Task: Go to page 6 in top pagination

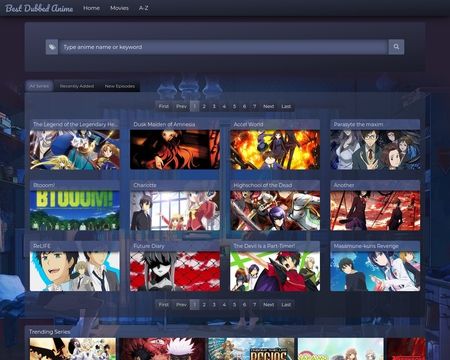Action: point(244,106)
